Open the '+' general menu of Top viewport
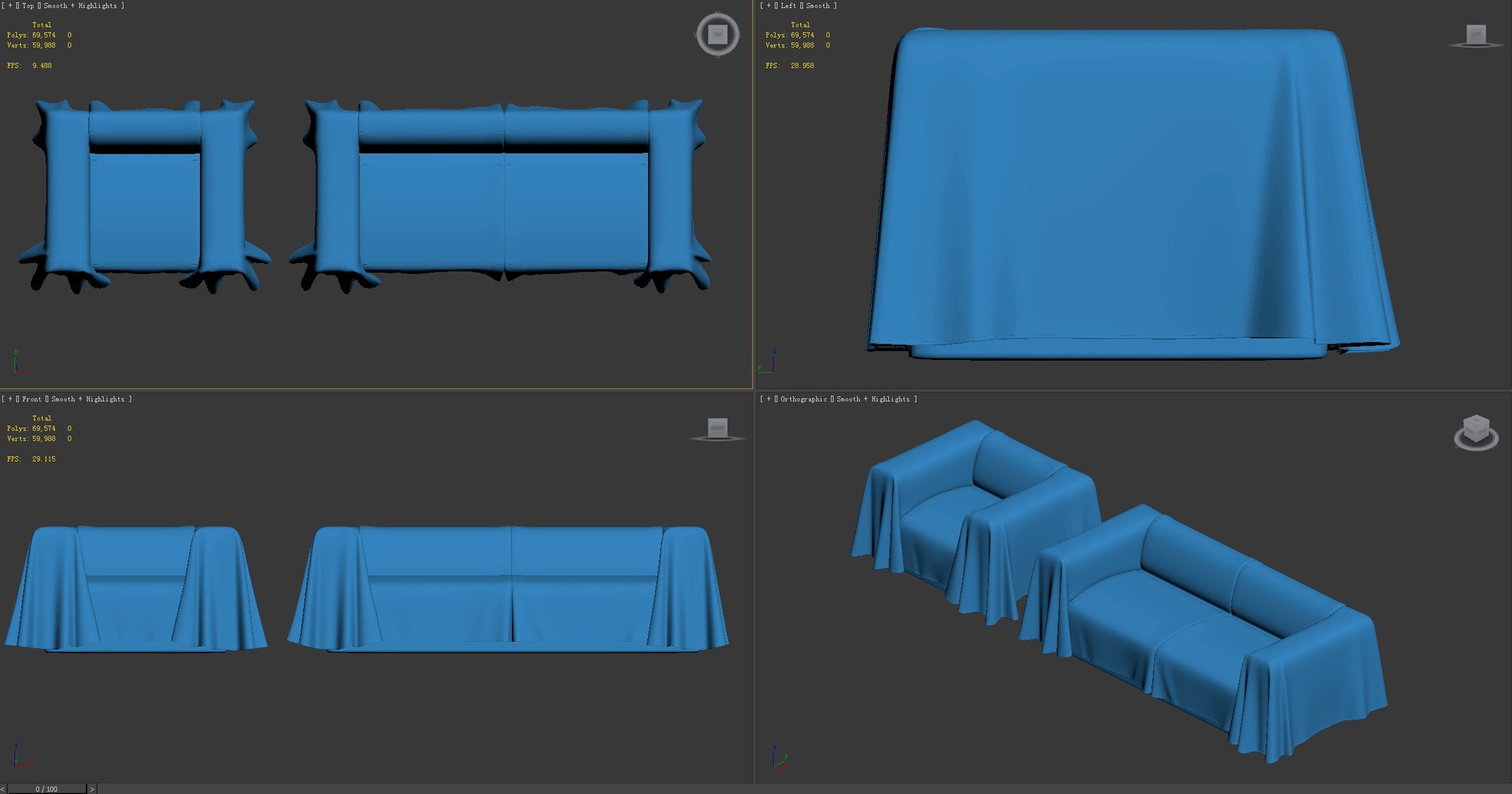This screenshot has width=1512, height=794. point(10,6)
